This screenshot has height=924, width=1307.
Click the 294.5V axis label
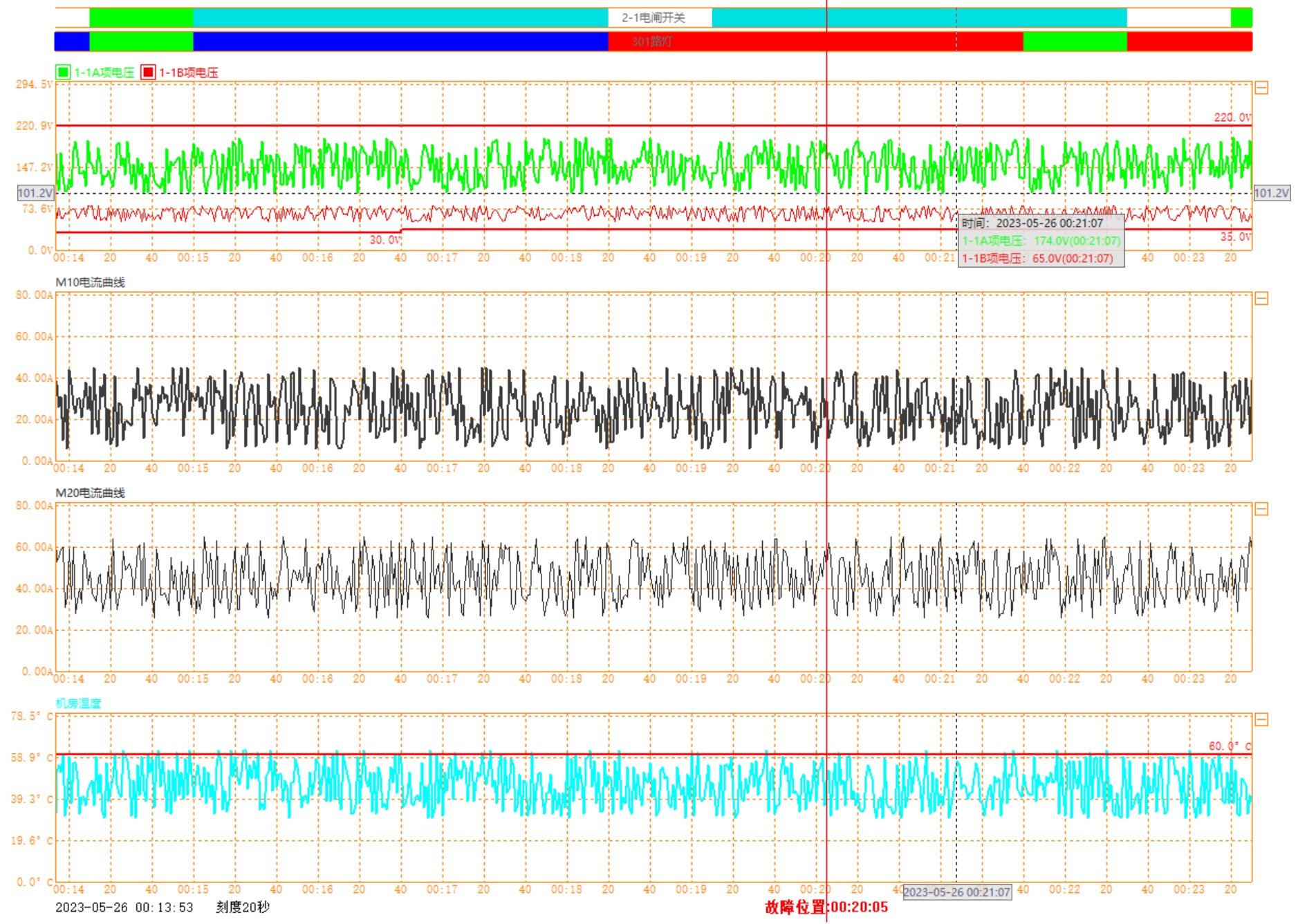click(x=34, y=84)
